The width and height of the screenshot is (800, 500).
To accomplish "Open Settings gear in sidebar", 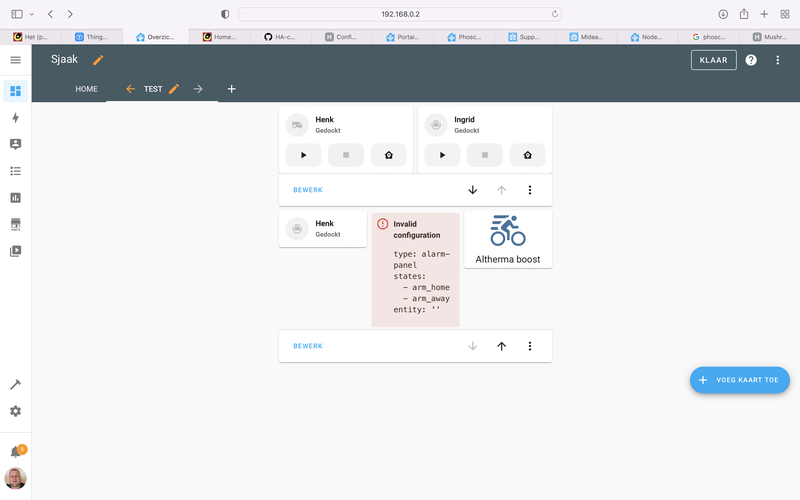I will point(15,411).
